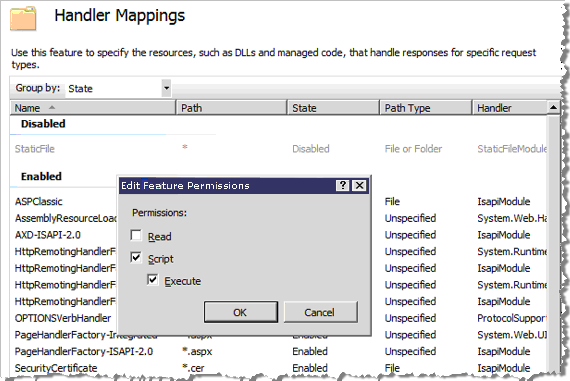Select the SecurityCertificate handler row
This screenshot has height=381, width=570.
(278, 368)
